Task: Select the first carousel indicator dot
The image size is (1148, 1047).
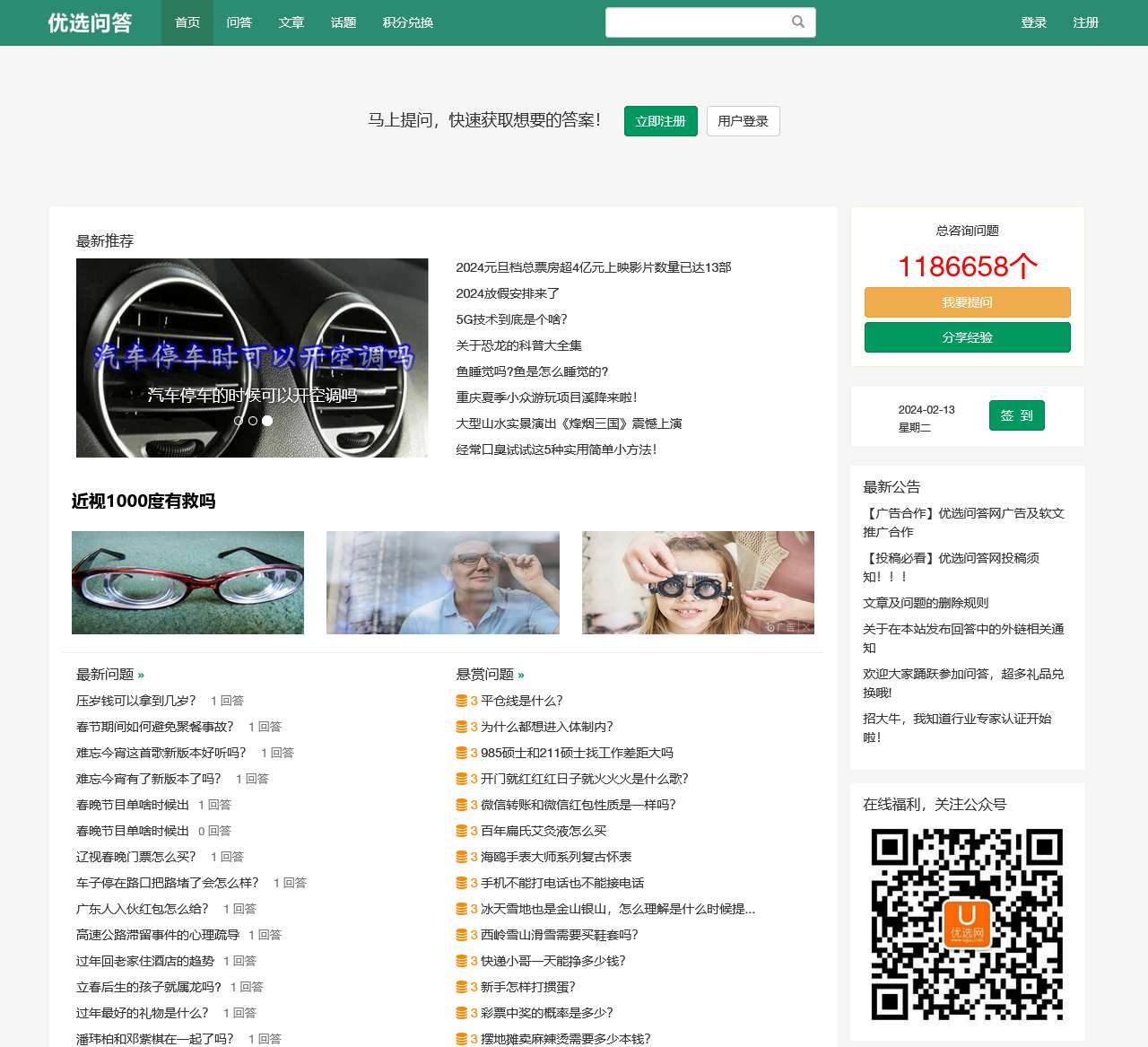Action: (239, 421)
